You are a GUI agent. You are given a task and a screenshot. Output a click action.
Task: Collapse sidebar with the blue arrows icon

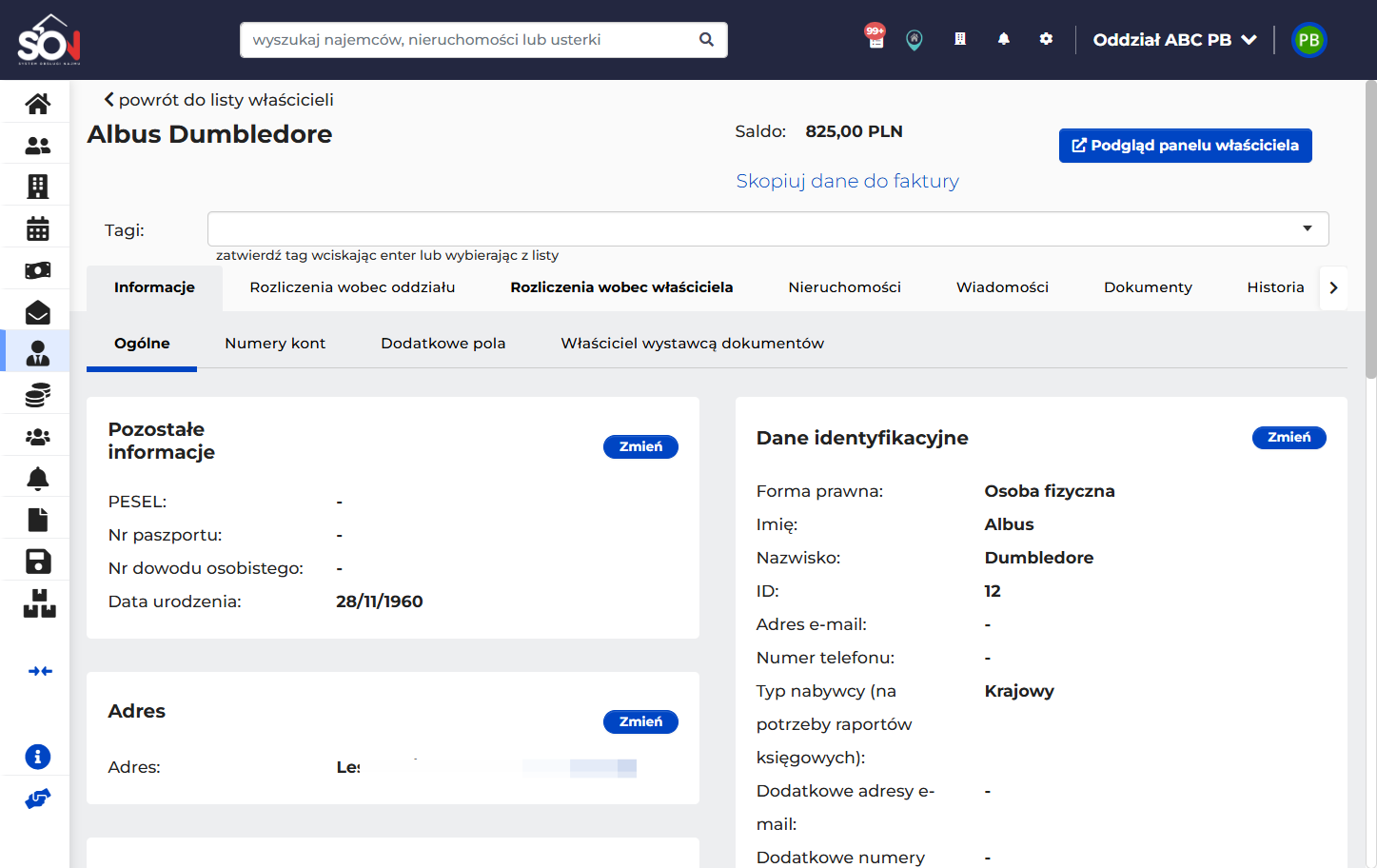(x=40, y=671)
